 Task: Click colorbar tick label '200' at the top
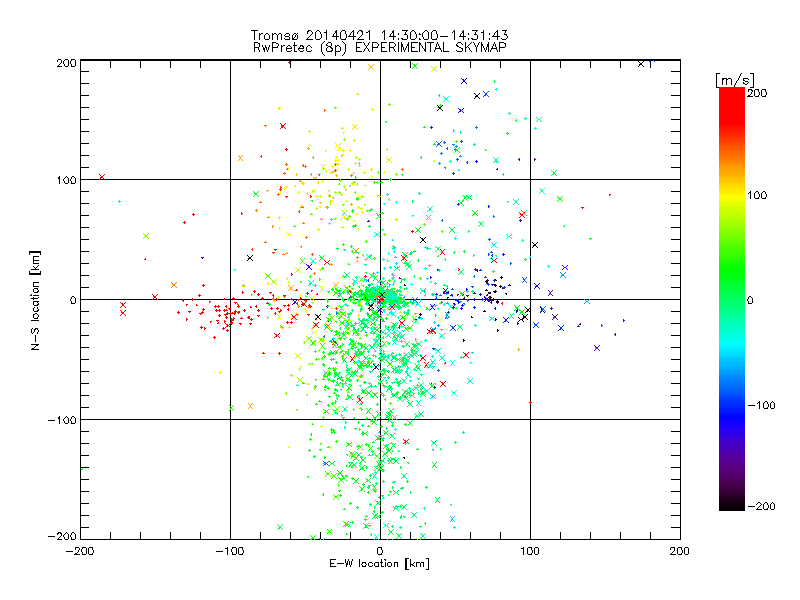(x=757, y=93)
